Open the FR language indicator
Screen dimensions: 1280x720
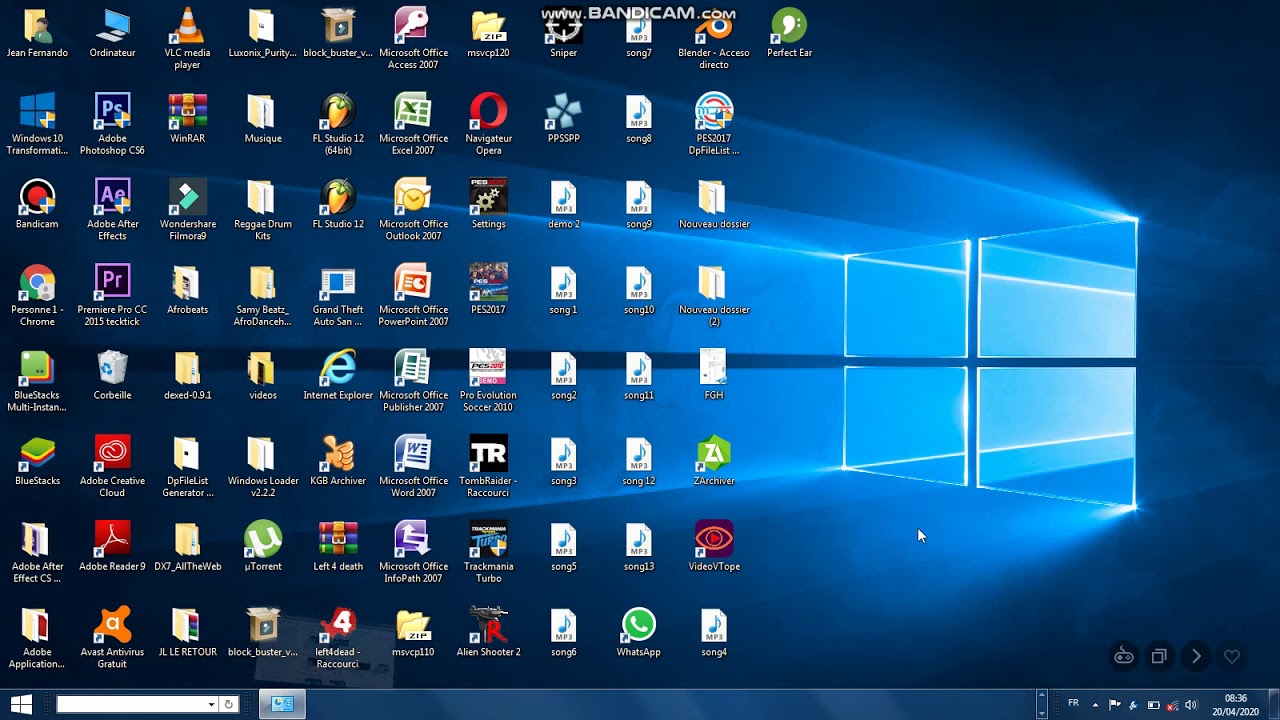(x=1073, y=703)
